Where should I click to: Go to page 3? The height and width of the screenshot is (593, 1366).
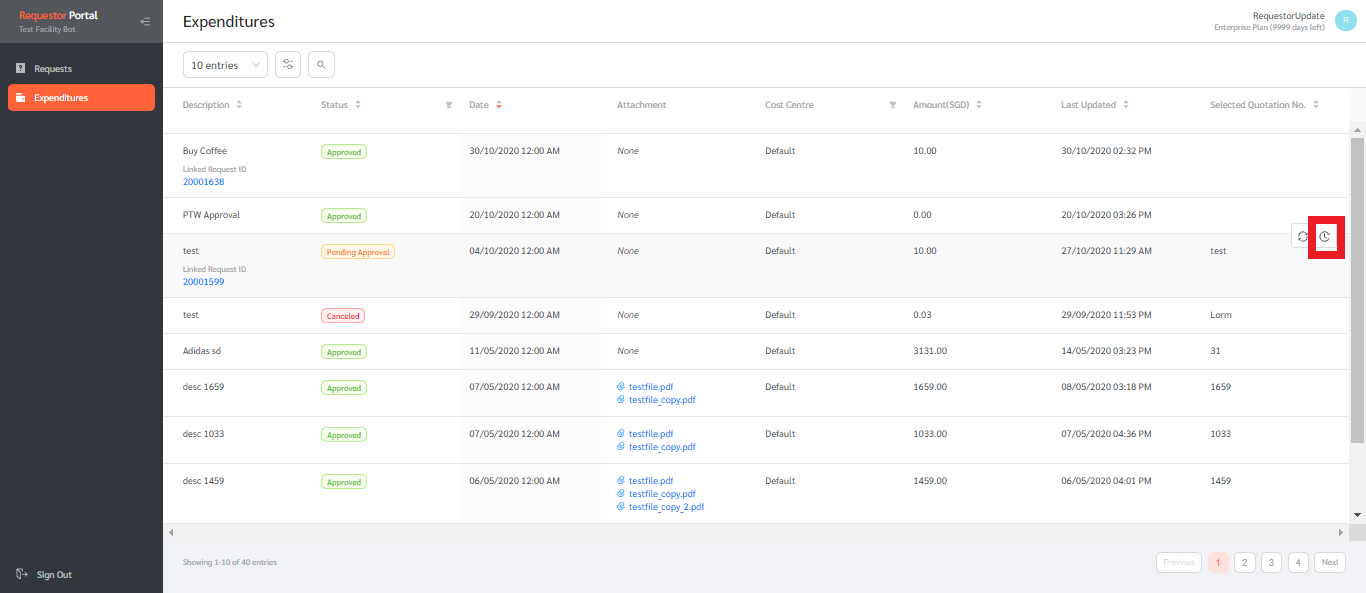(x=1271, y=562)
